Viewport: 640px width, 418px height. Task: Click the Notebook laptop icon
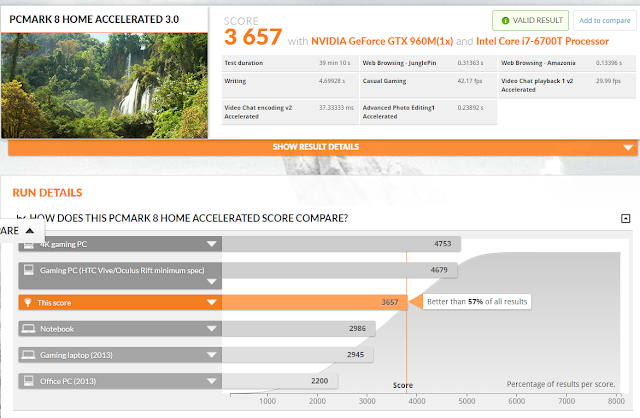28,329
